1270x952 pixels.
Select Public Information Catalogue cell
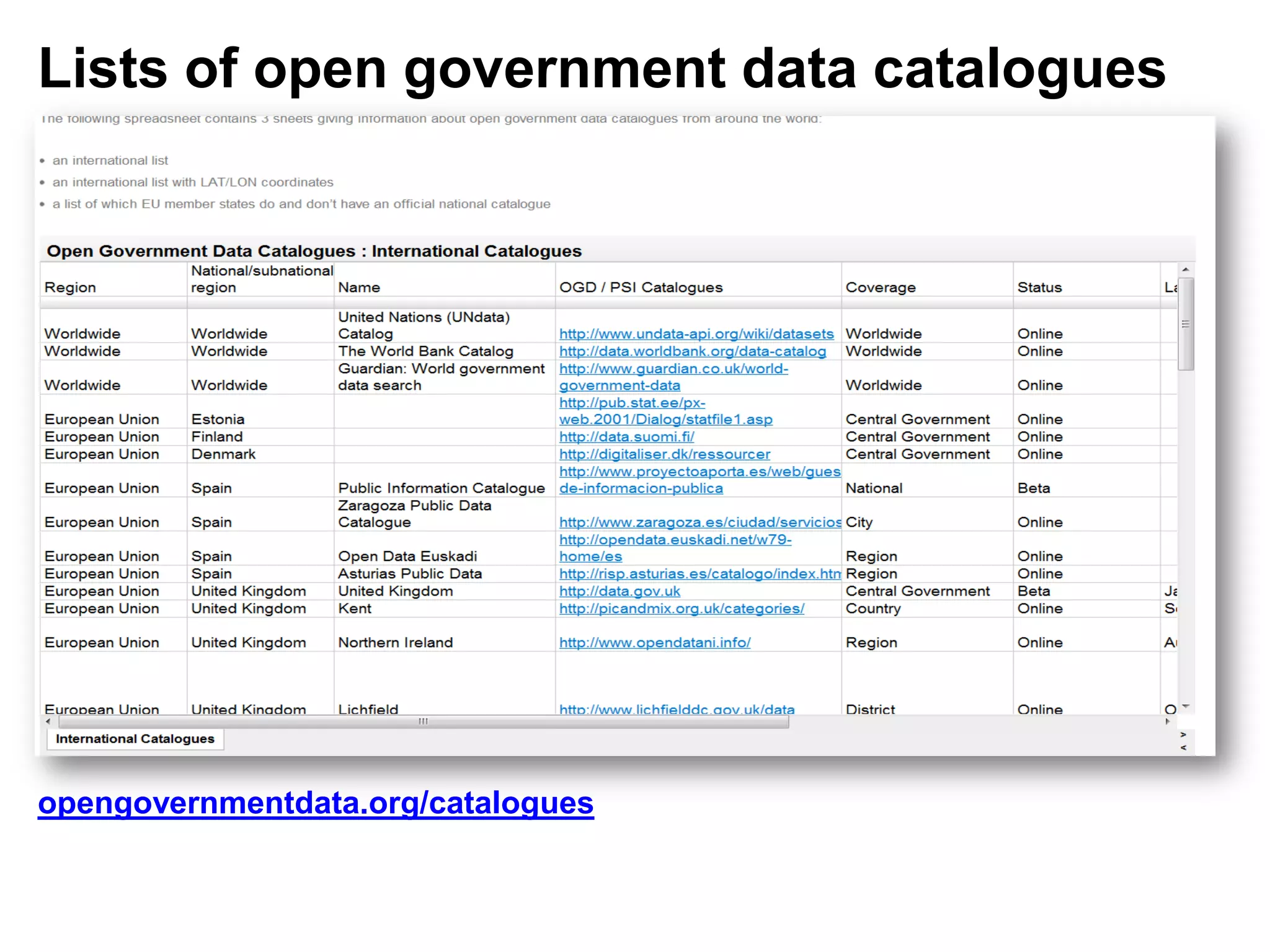pyautogui.click(x=445, y=480)
